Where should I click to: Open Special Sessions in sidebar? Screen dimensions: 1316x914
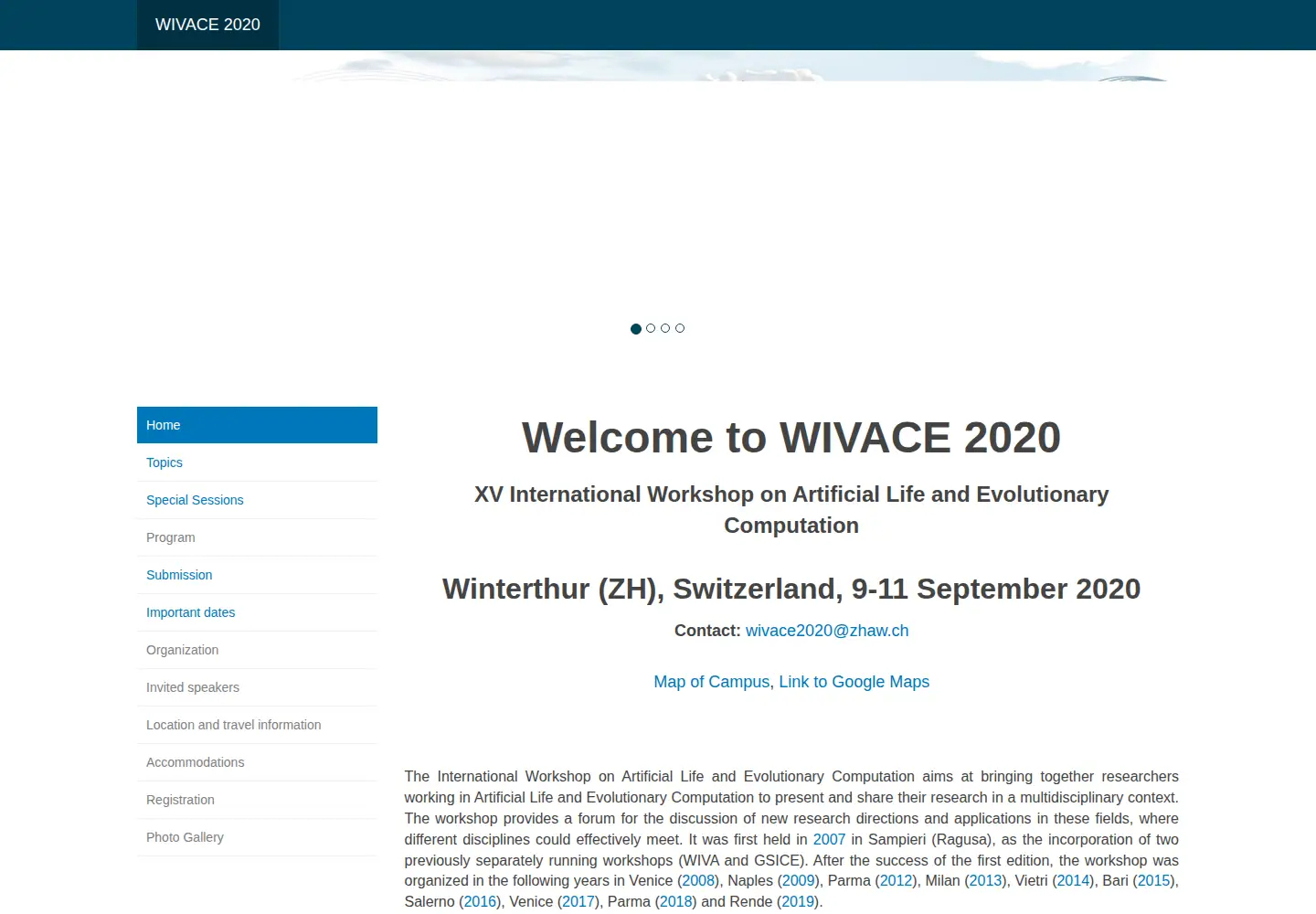pyautogui.click(x=257, y=500)
